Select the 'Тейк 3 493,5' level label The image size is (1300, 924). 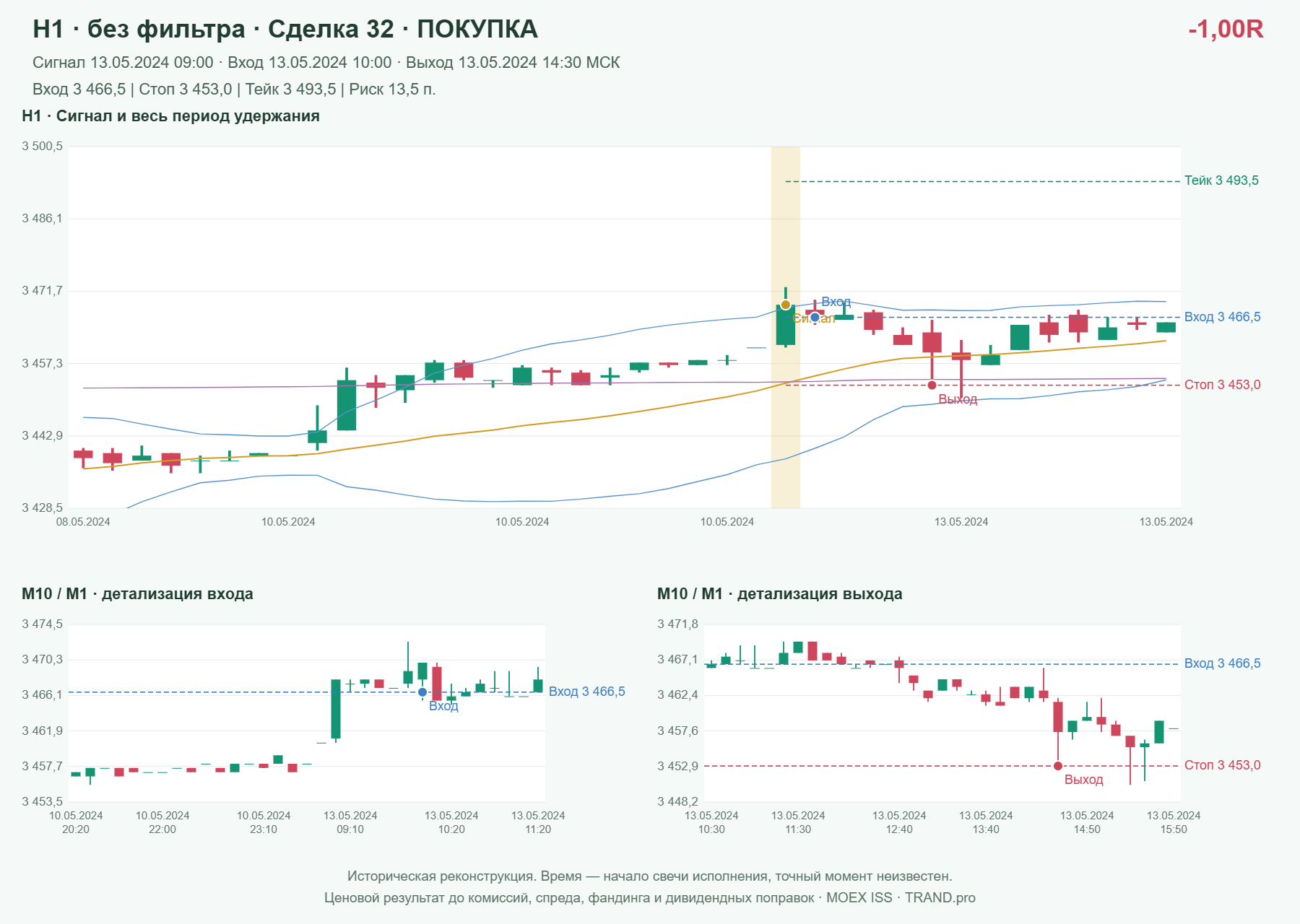pyautogui.click(x=1221, y=180)
